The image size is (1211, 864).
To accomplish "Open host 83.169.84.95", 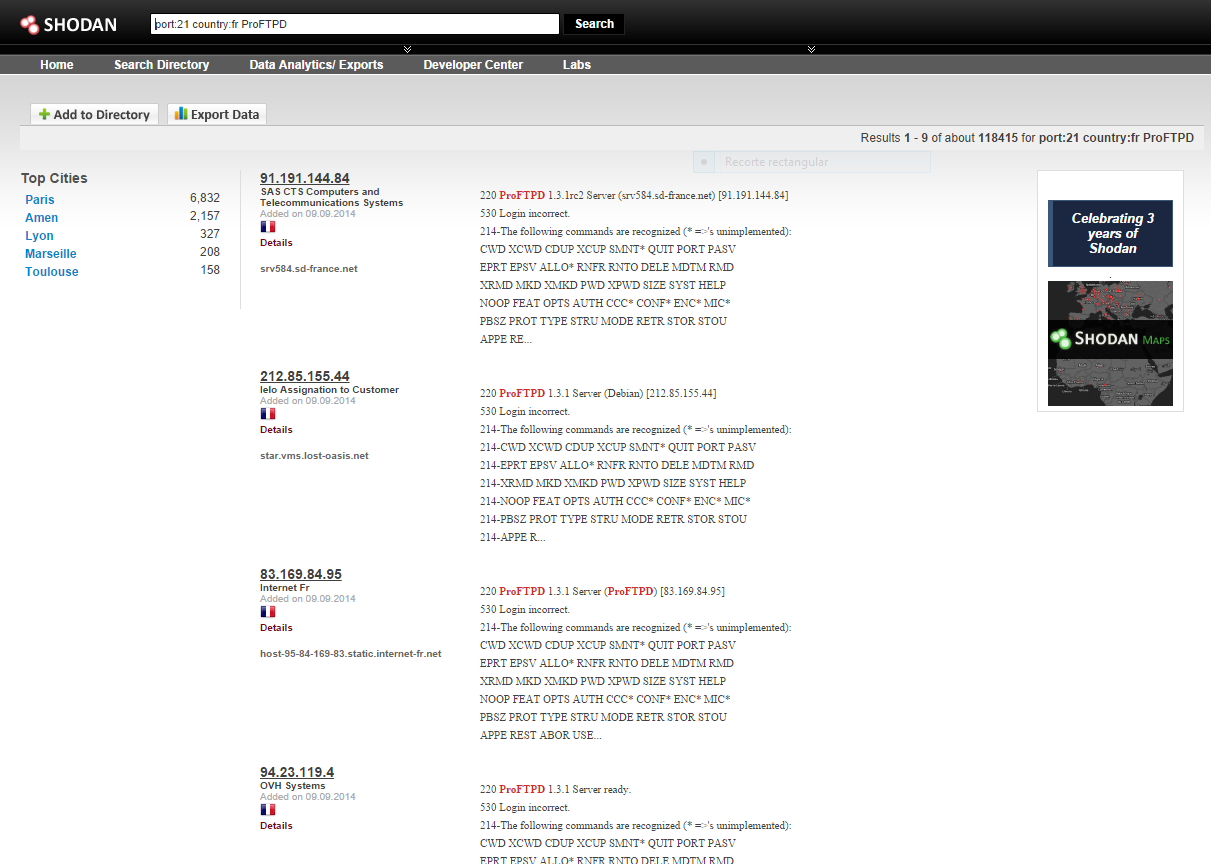I will pos(301,574).
